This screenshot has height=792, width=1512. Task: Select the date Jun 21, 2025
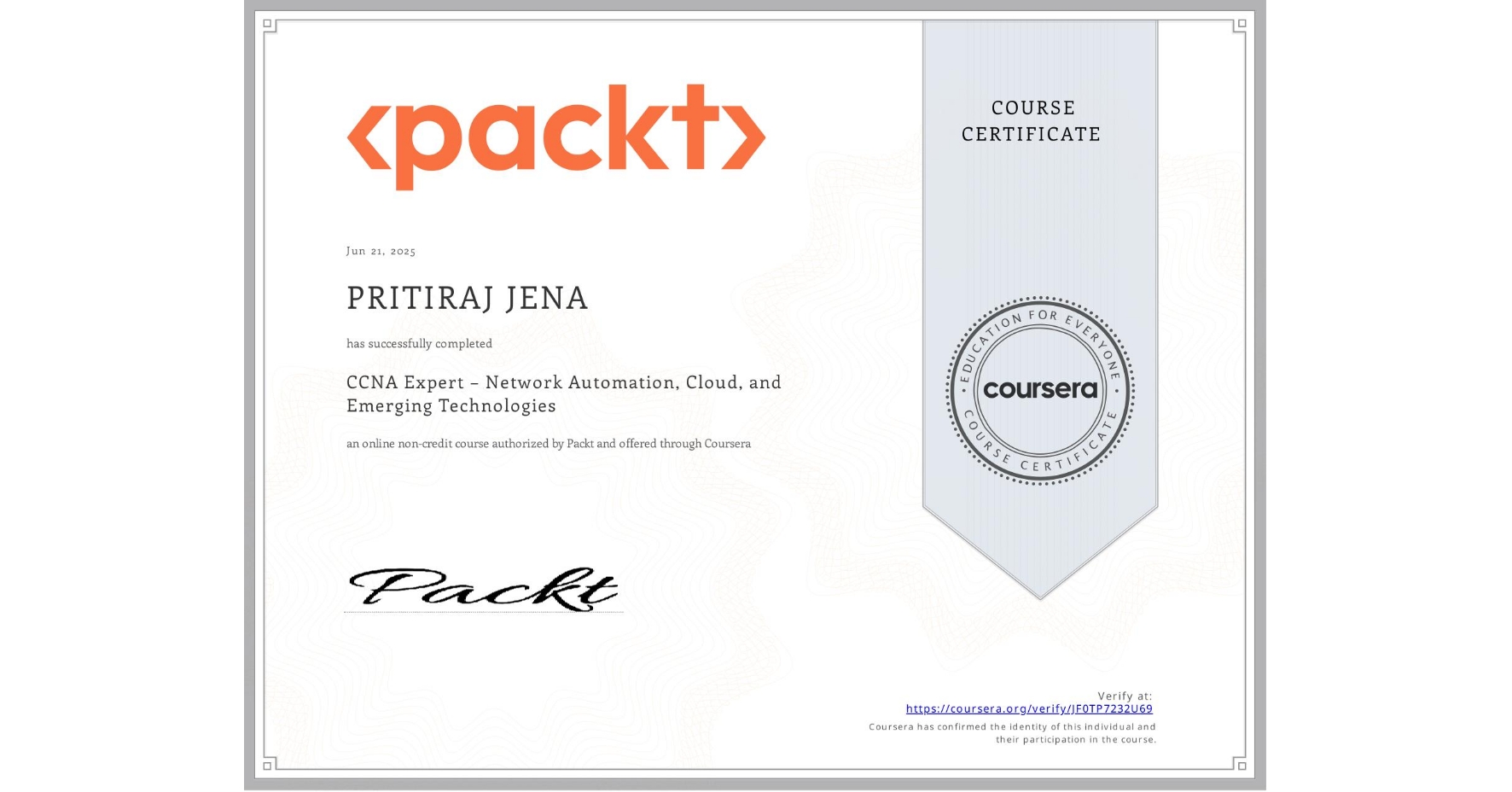coord(381,251)
